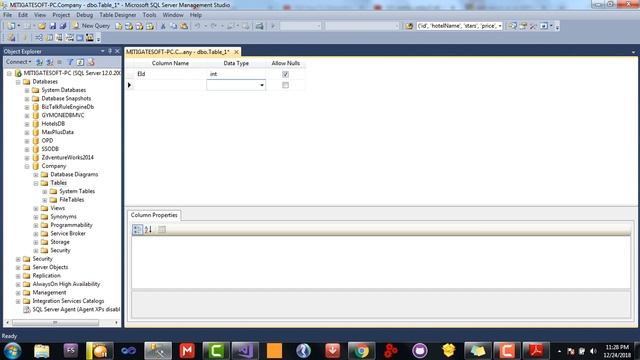Click the Open File folder icon
Image resolution: width=640 pixels, height=360 pixels.
click(42, 26)
